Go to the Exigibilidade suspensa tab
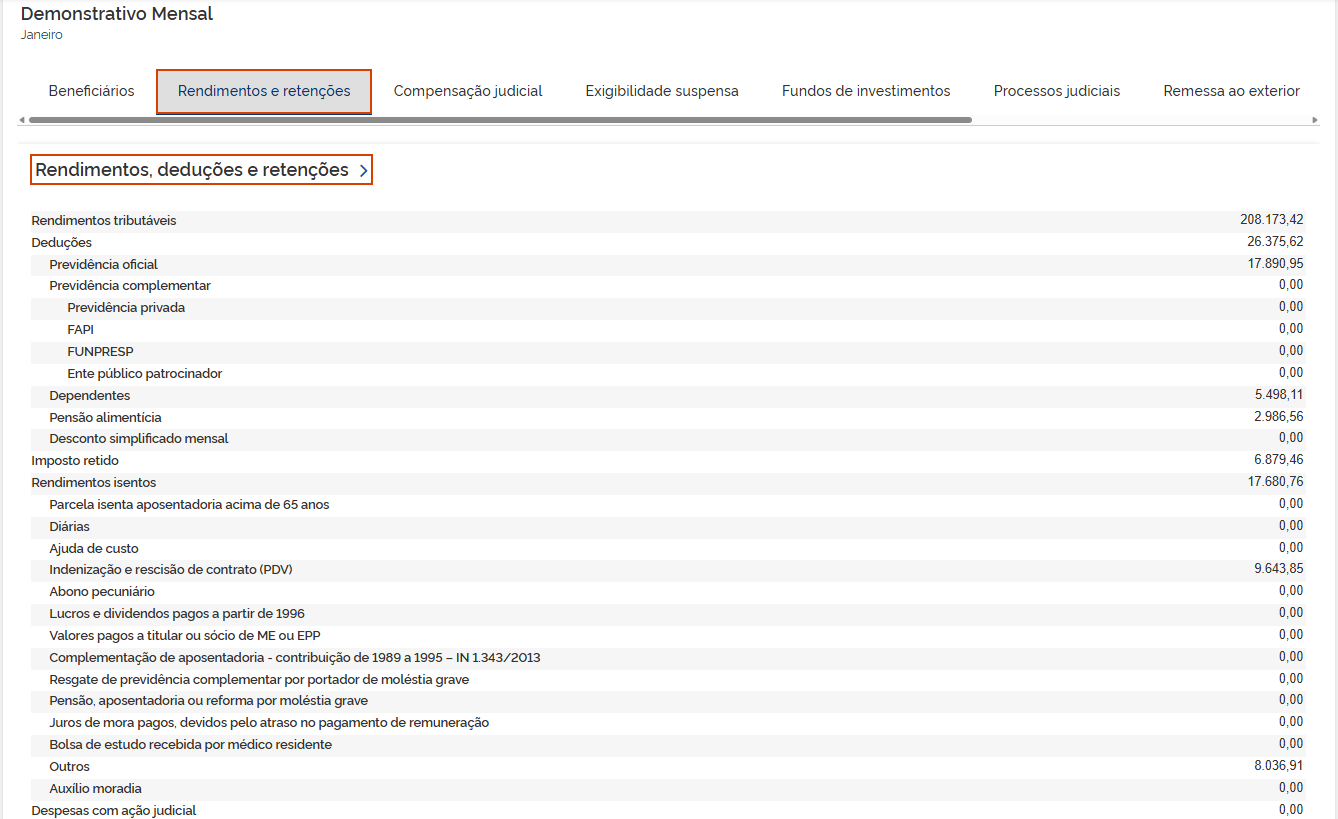Image resolution: width=1338 pixels, height=819 pixels. pyautogui.click(x=661, y=91)
